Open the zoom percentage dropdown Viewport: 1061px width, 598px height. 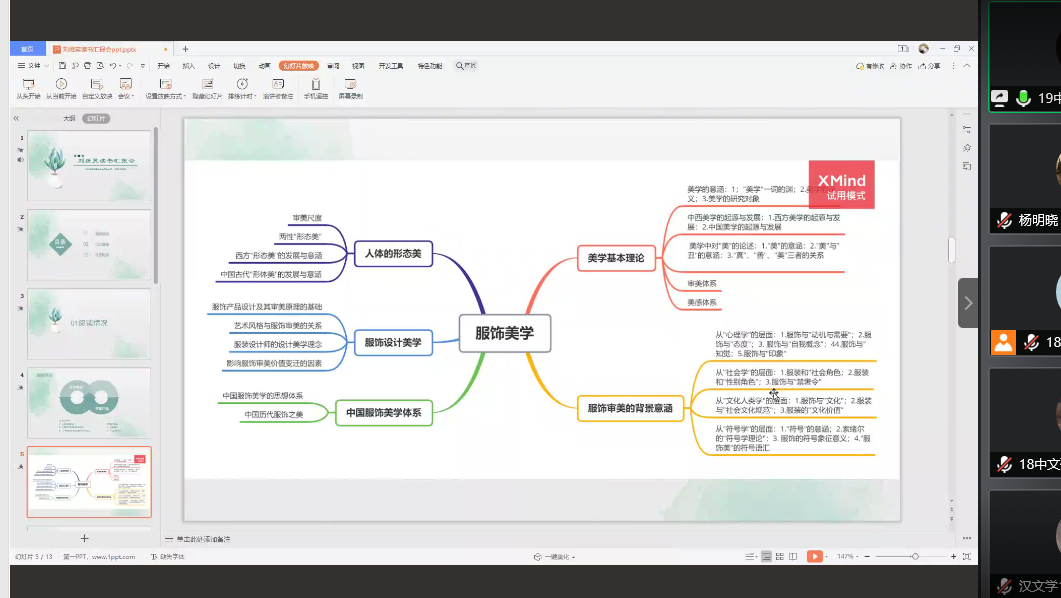(848, 557)
